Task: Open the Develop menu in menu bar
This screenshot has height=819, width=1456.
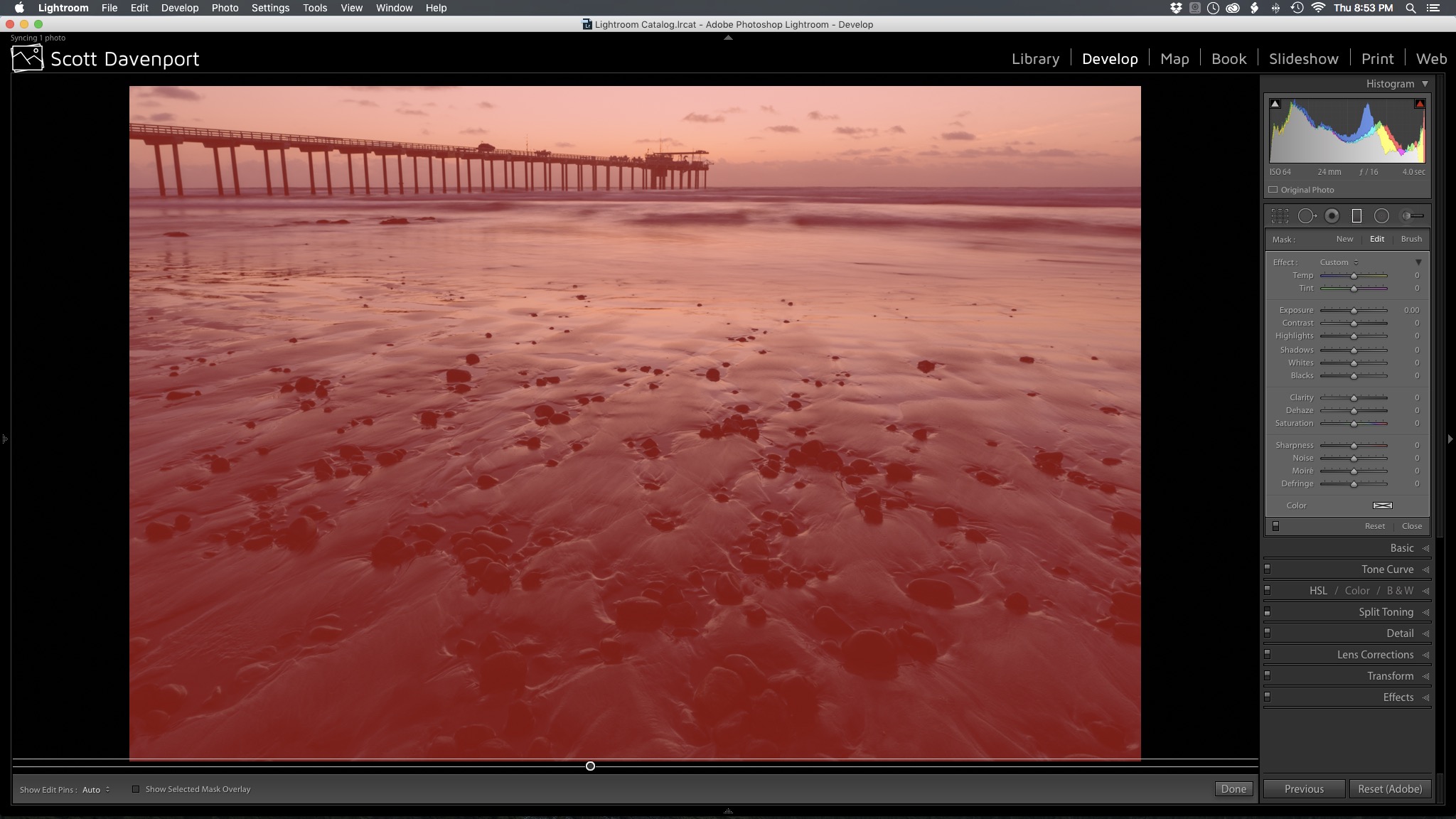Action: (x=180, y=8)
